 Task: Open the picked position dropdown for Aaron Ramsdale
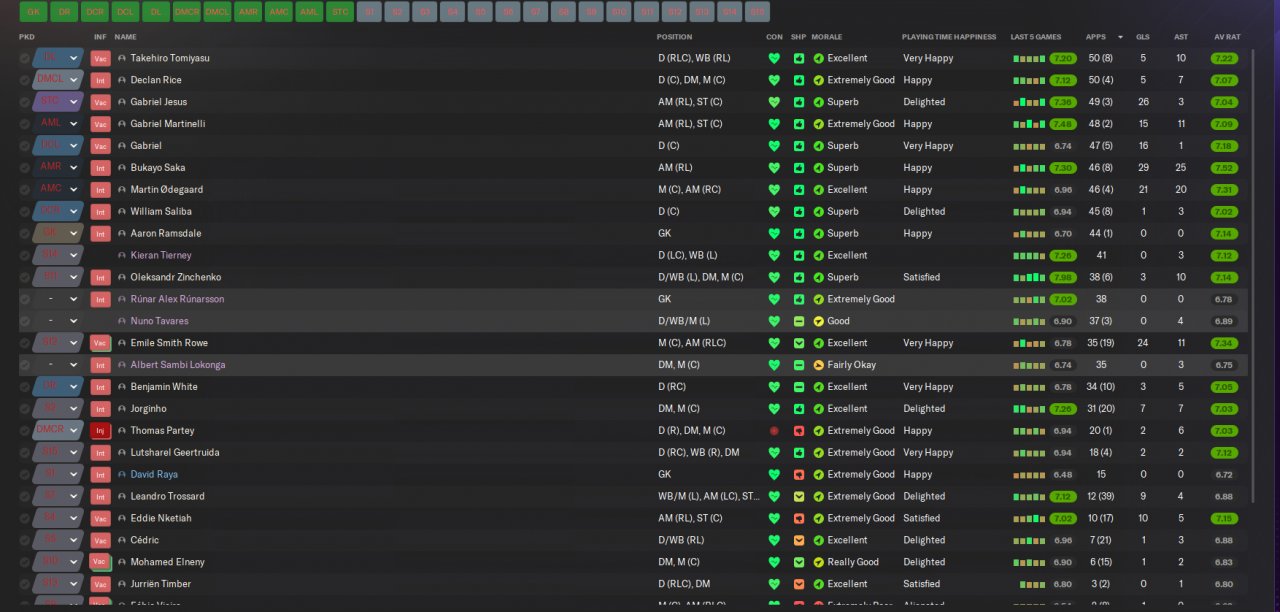click(57, 234)
